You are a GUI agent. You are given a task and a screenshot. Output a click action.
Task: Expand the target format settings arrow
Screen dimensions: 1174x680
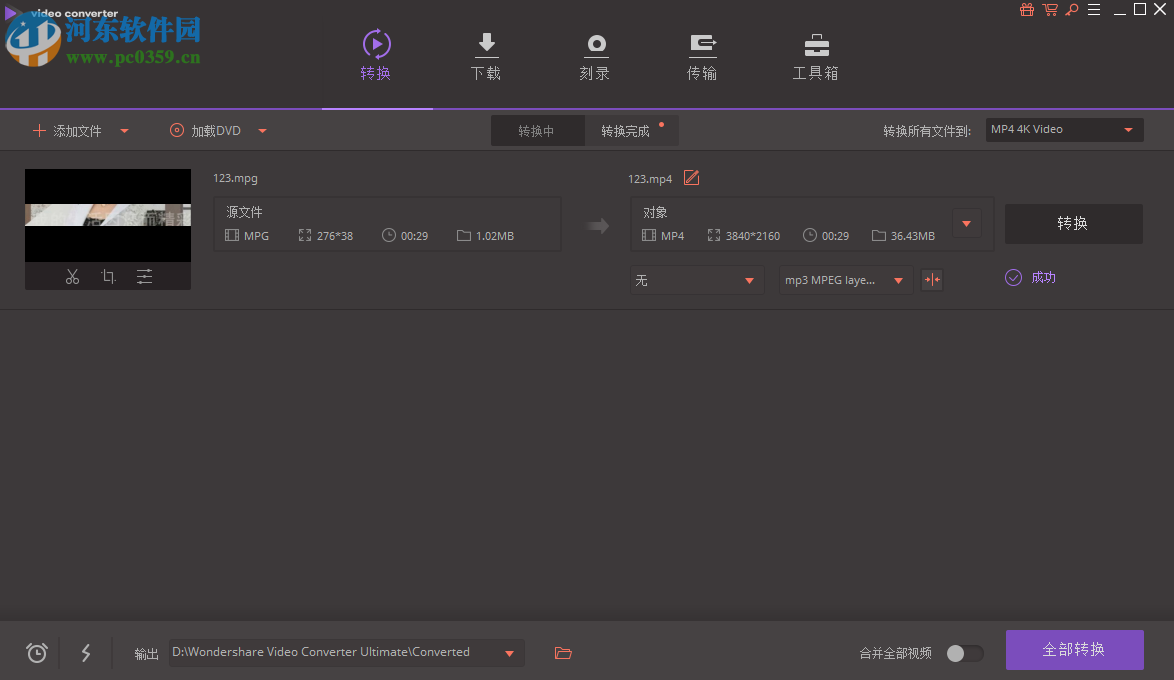(967, 224)
